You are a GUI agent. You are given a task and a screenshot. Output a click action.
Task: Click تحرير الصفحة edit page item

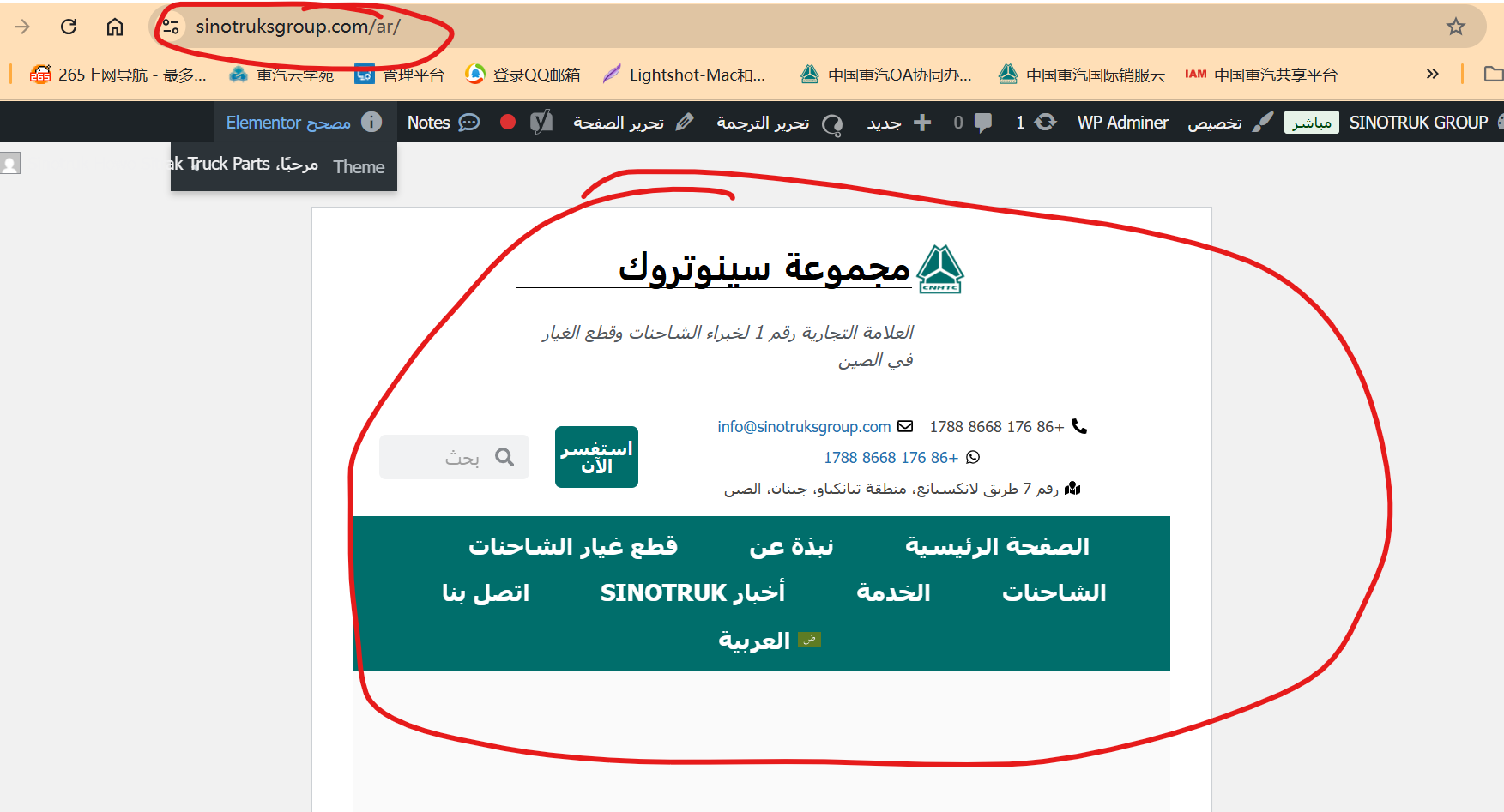[633, 123]
